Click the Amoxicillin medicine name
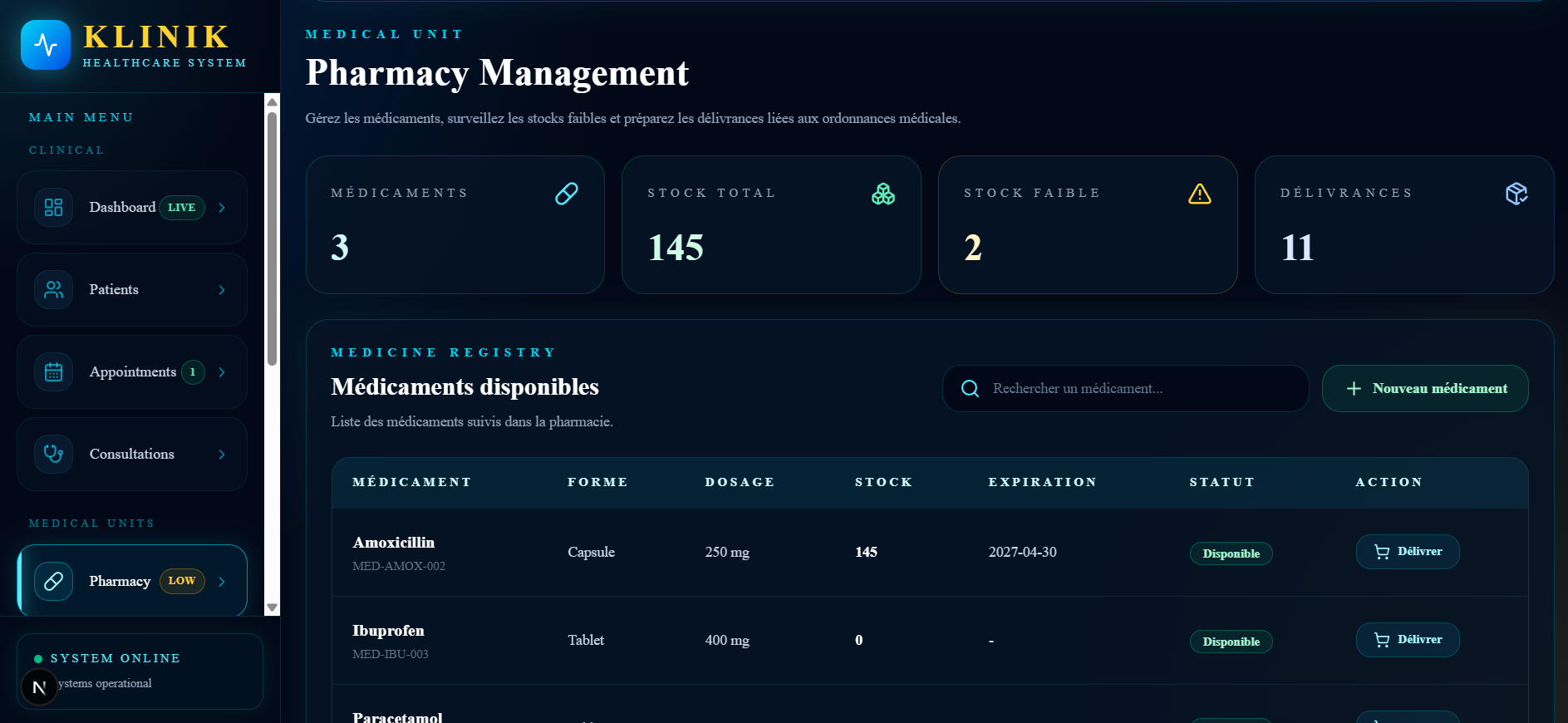 coord(394,543)
